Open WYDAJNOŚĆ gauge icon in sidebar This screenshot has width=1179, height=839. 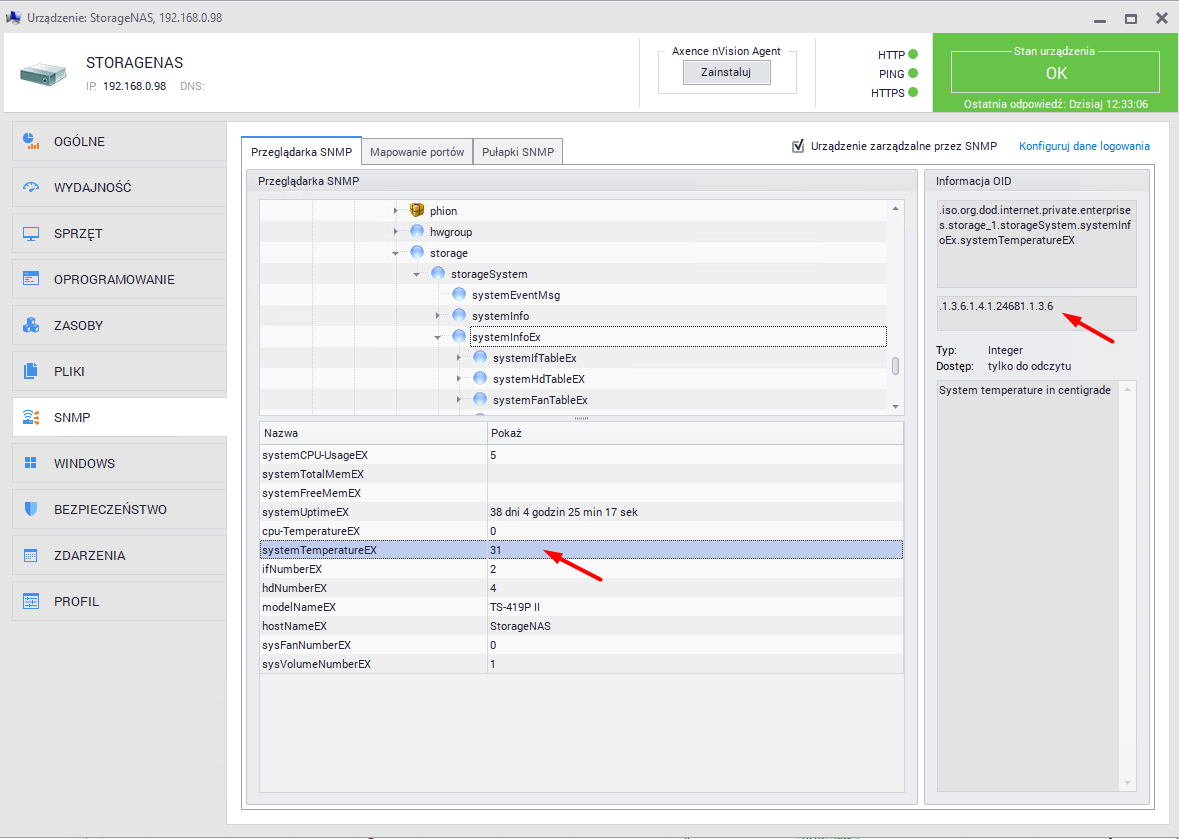(x=31, y=187)
